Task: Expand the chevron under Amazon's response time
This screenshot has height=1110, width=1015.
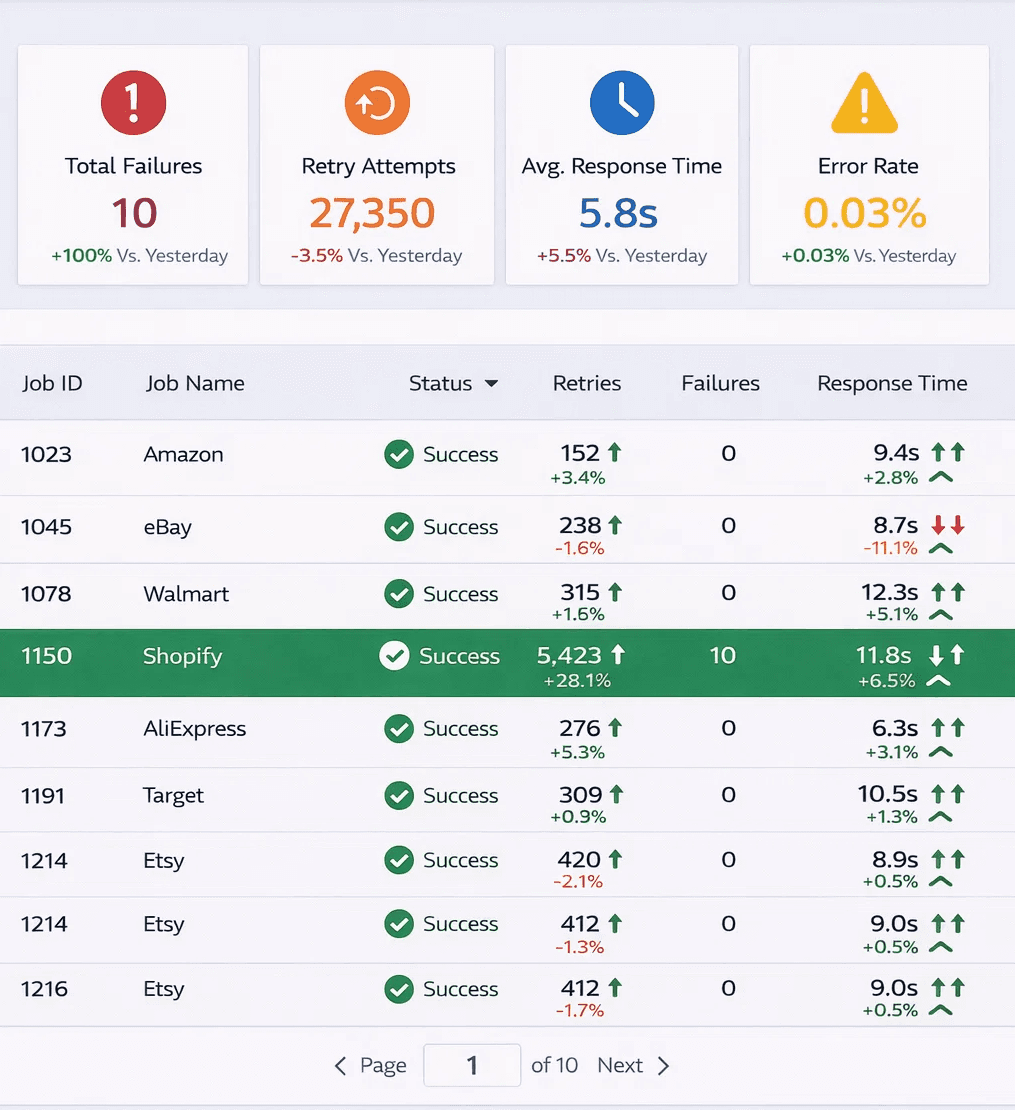Action: pos(941,477)
